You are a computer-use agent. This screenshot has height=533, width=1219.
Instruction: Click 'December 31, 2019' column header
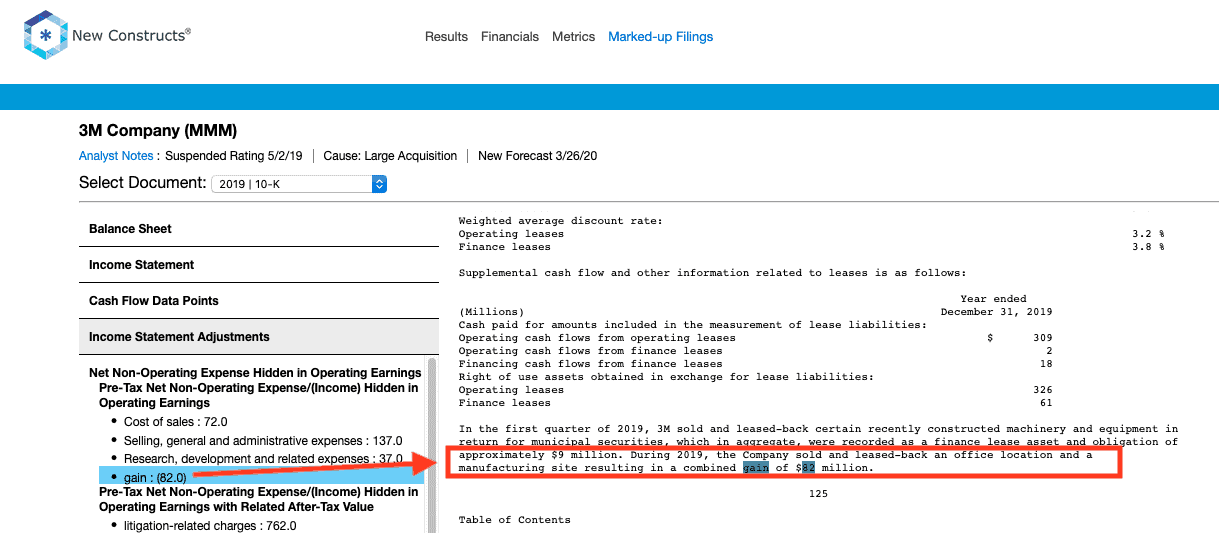click(x=996, y=312)
